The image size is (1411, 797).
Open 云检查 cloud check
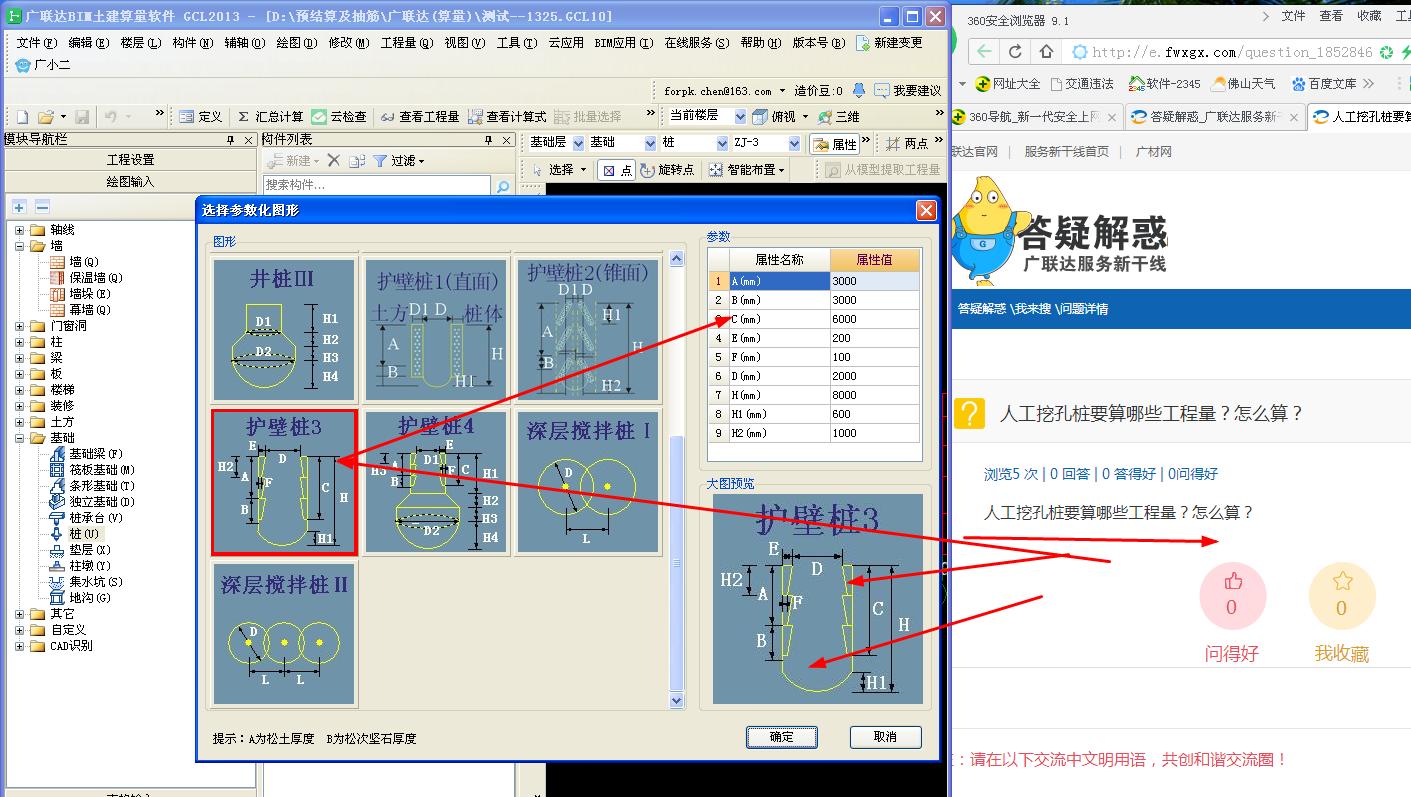pos(339,117)
